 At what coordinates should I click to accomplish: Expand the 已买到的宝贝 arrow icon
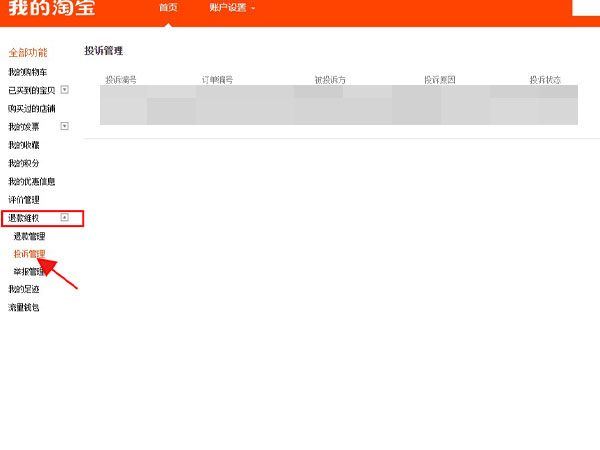pos(64,90)
